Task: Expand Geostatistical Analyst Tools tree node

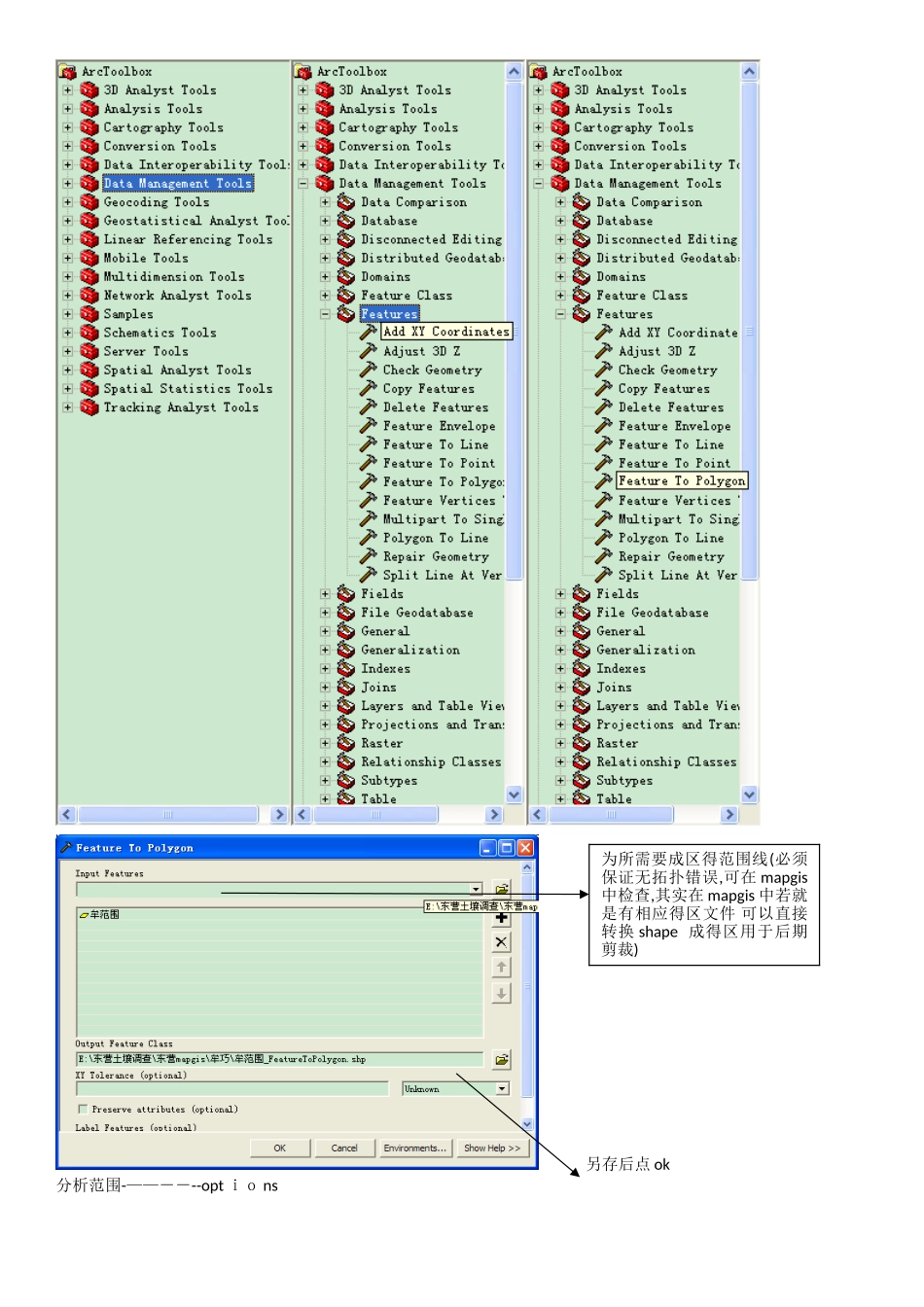Action: 68,221
